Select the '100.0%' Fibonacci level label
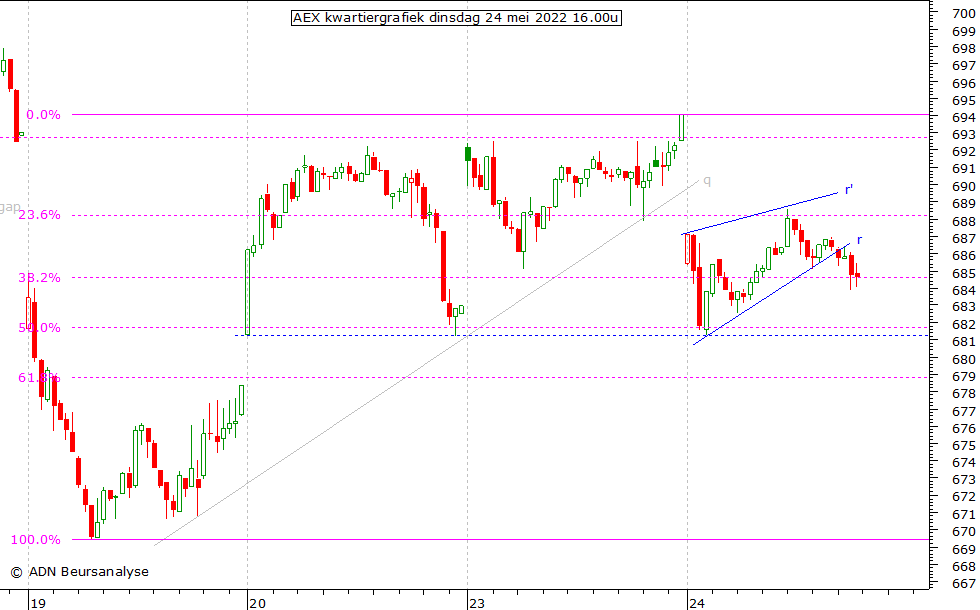 coord(36,539)
